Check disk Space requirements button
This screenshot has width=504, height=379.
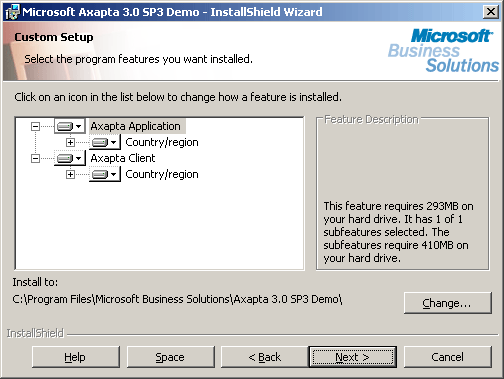170,357
